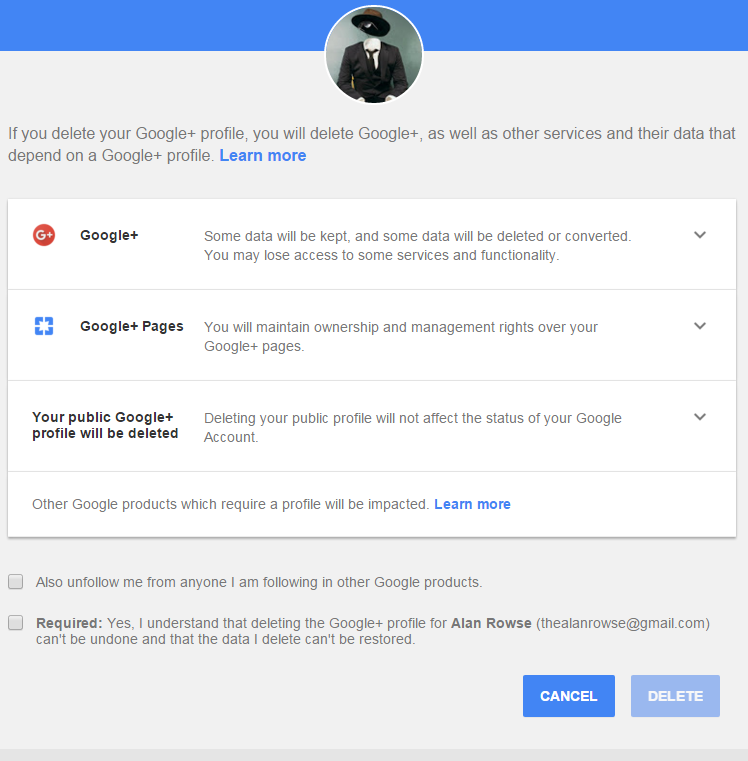Select the 'Google+' row title

[109, 235]
